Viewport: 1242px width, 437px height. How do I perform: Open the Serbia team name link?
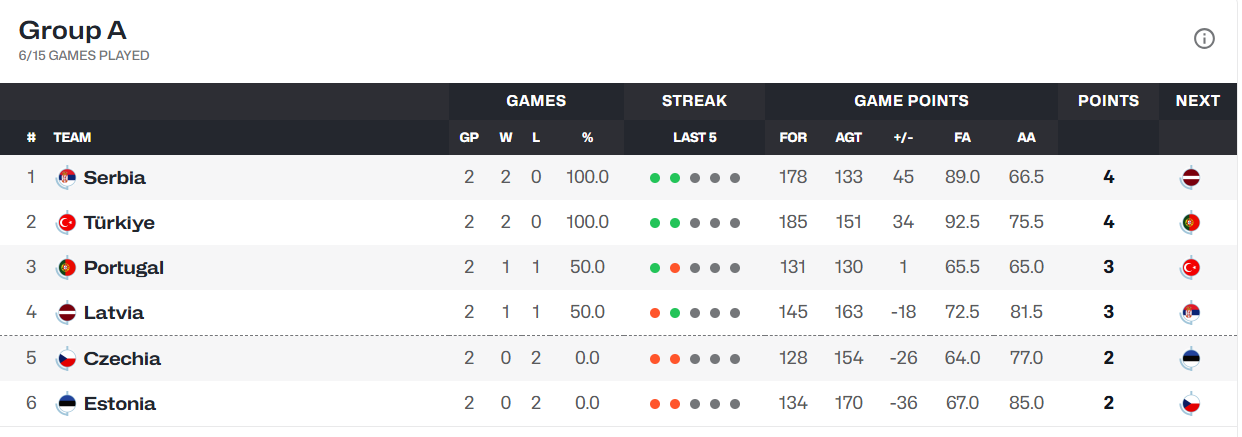pos(115,178)
